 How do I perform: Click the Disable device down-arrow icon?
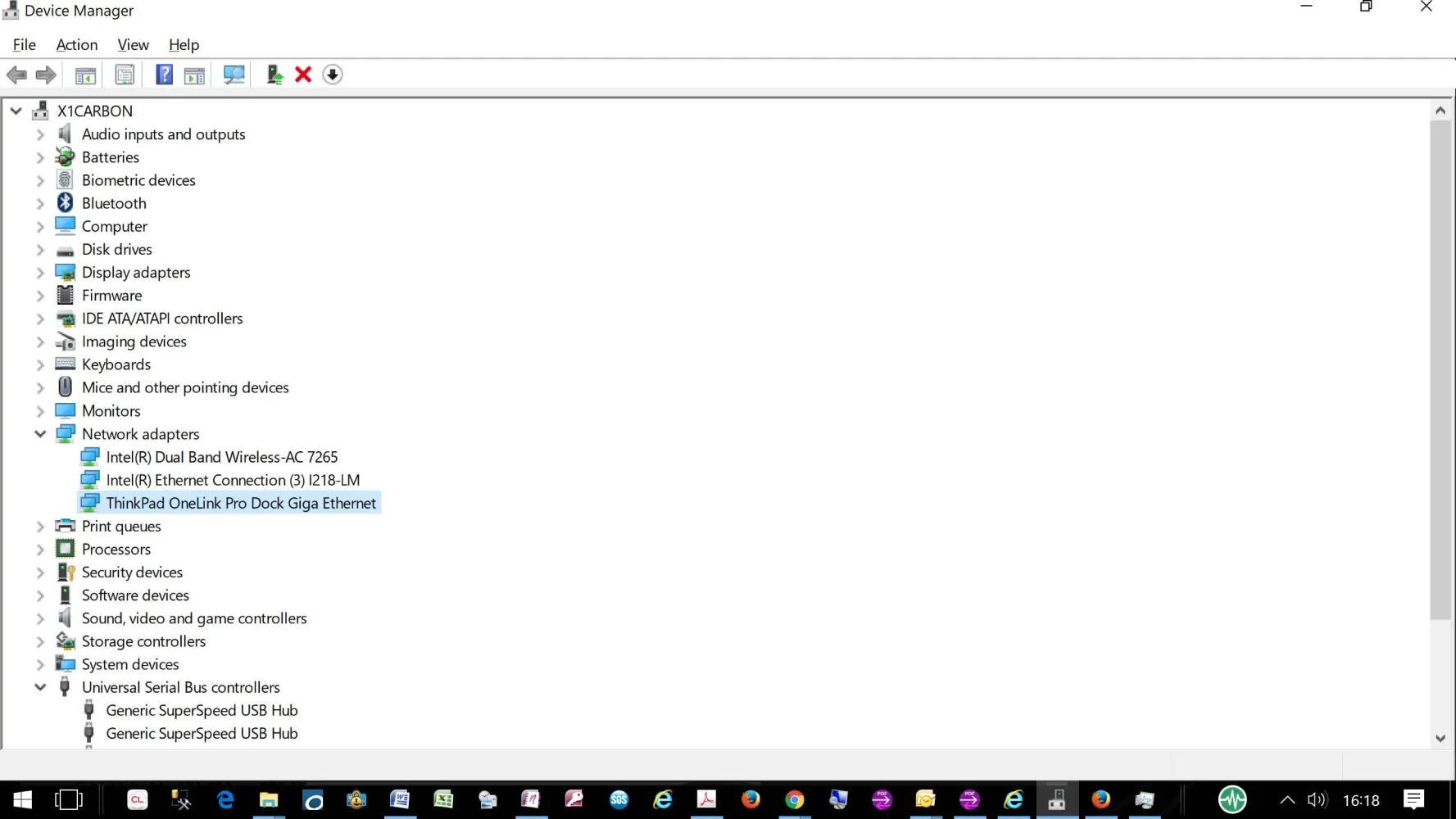[332, 75]
